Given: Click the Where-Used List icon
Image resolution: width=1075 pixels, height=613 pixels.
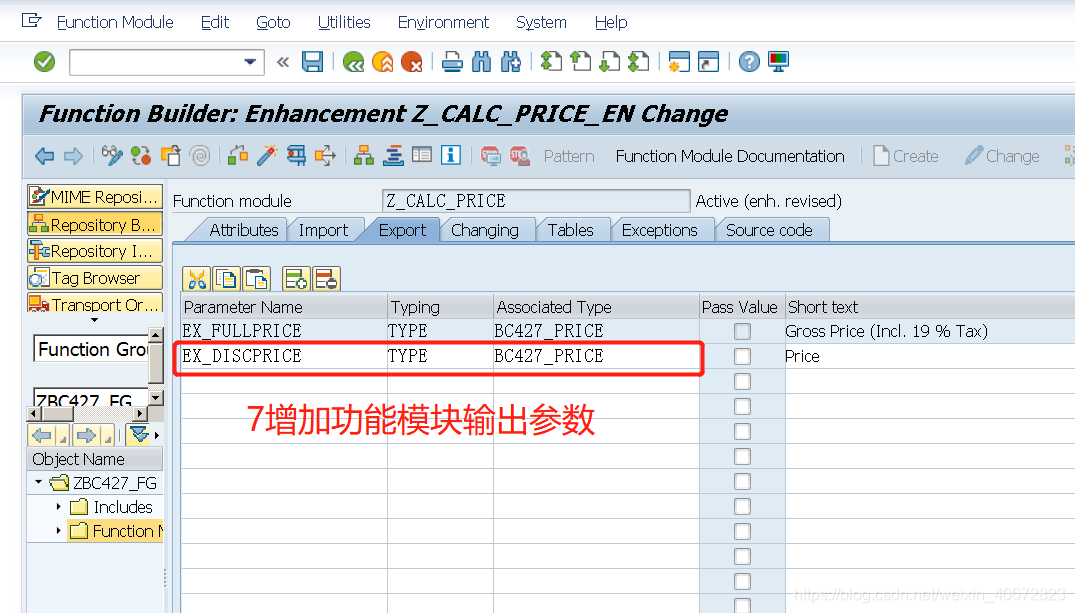Looking at the screenshot, I should coord(326,156).
